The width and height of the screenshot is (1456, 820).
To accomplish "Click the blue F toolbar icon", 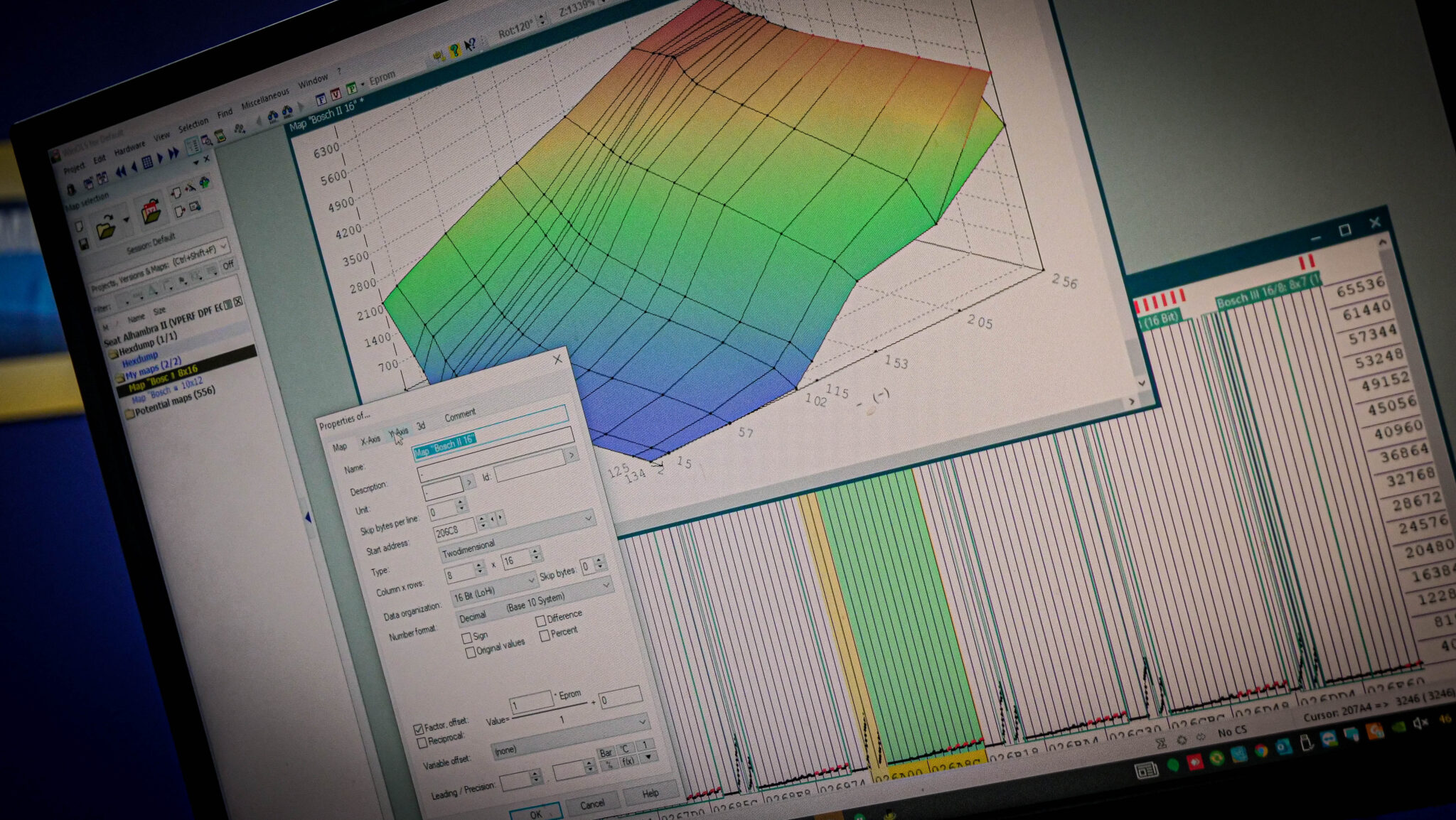I will click(x=321, y=99).
